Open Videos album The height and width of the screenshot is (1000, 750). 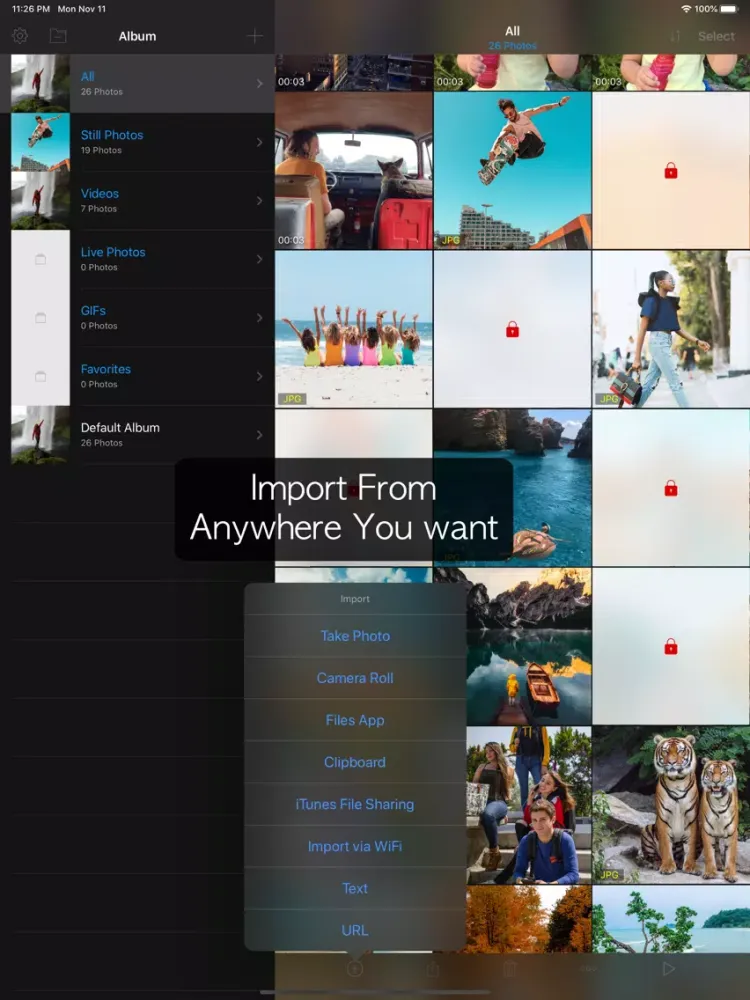pyautogui.click(x=142, y=201)
